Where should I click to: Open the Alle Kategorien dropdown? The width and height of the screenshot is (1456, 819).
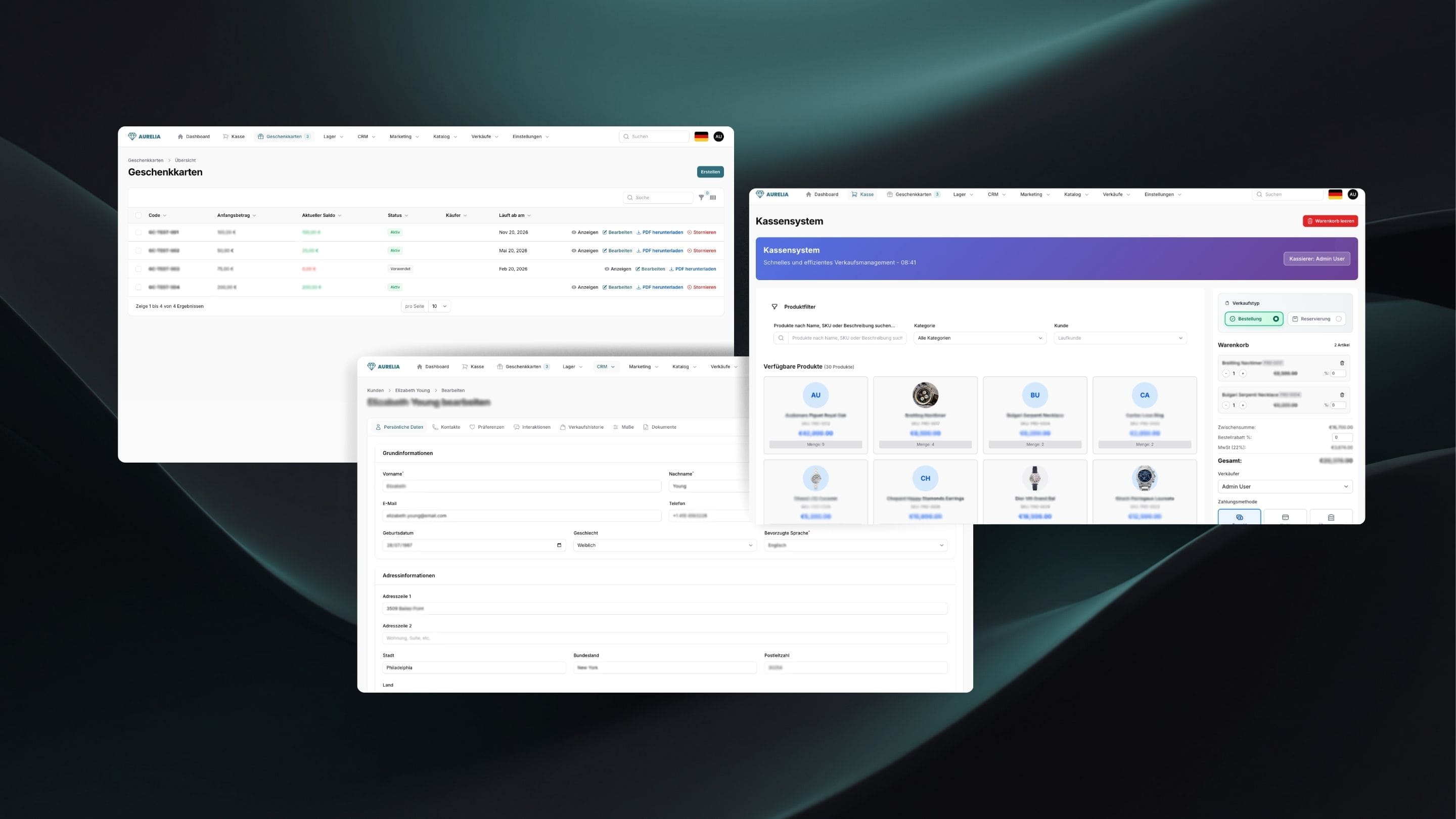click(980, 338)
